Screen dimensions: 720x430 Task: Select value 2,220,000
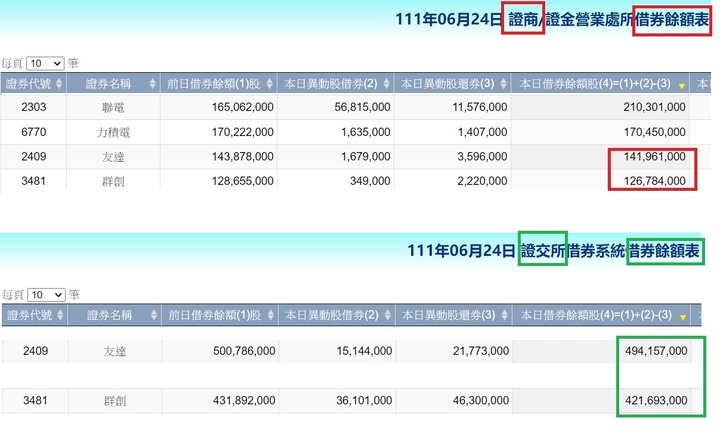(482, 181)
